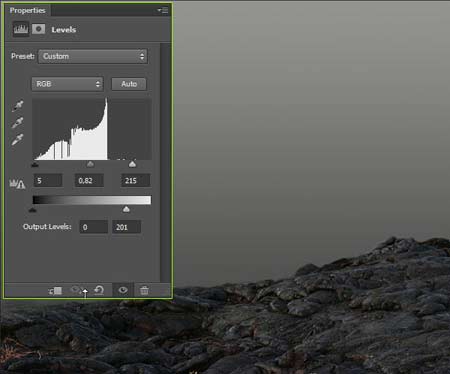This screenshot has height=374, width=450.
Task: Toggle layer visibility eye icon
Action: (x=123, y=290)
